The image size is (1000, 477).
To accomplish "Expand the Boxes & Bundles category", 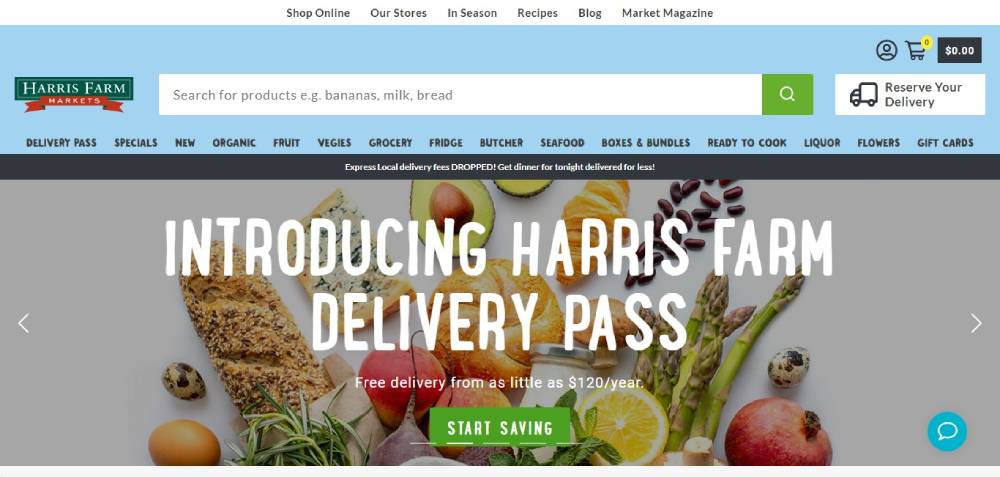I will coord(645,143).
